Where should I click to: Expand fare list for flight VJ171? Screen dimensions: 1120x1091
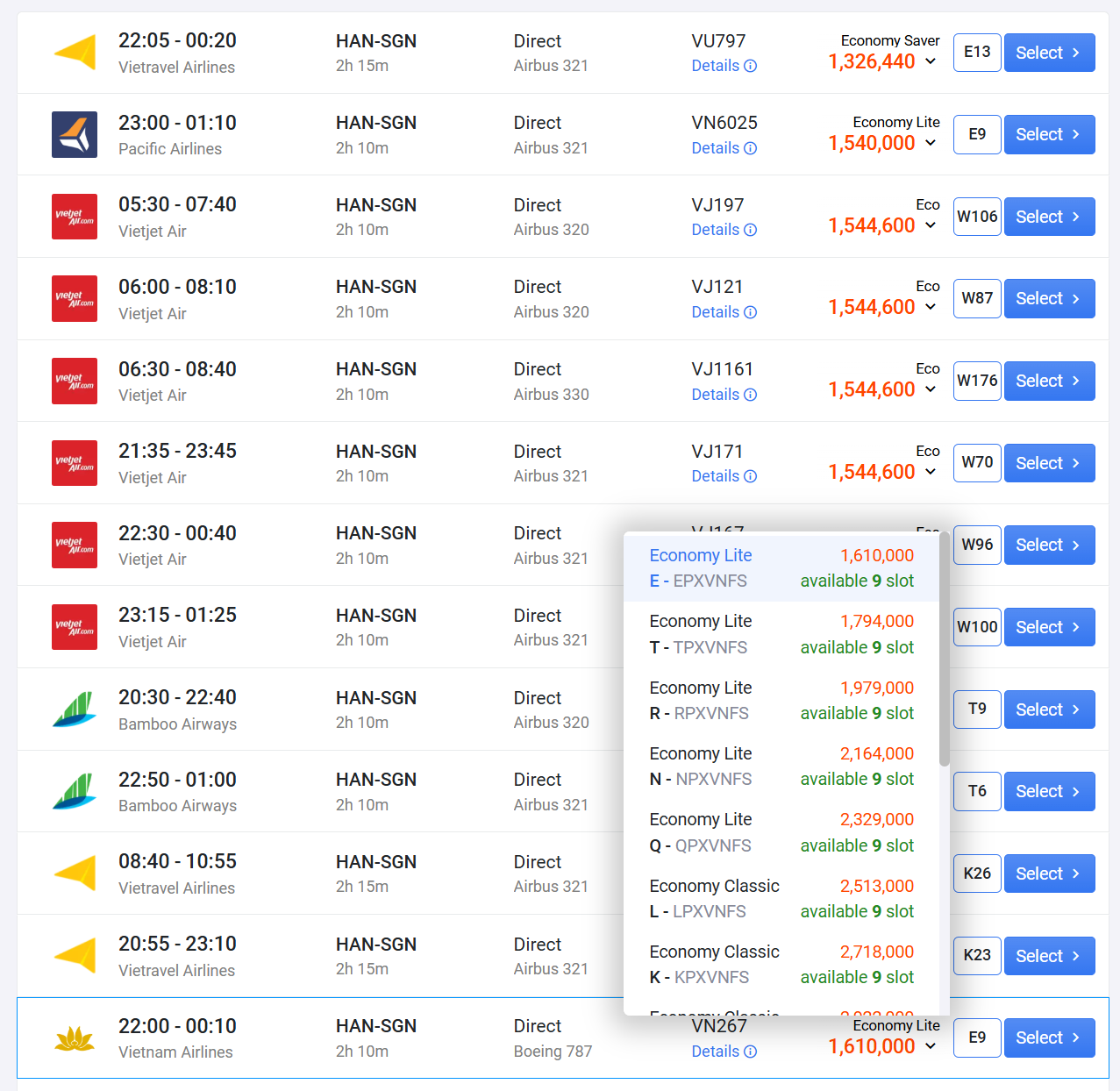pyautogui.click(x=931, y=472)
